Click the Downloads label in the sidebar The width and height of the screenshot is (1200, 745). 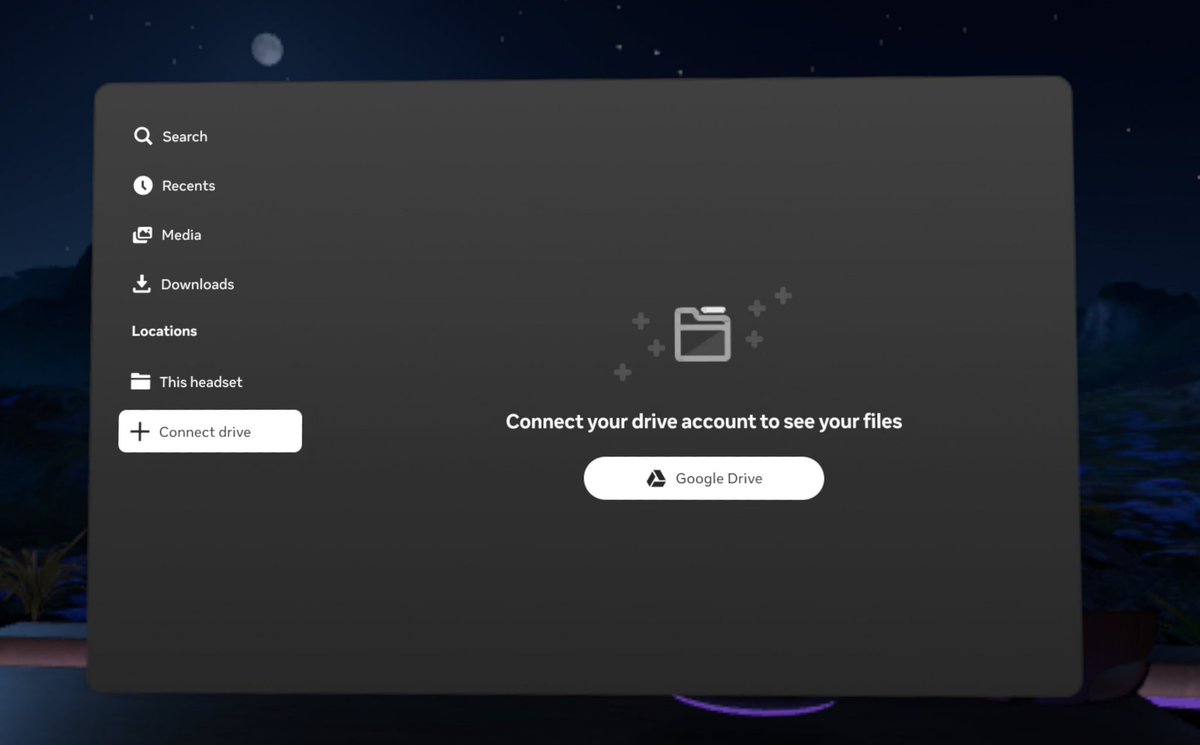(196, 284)
